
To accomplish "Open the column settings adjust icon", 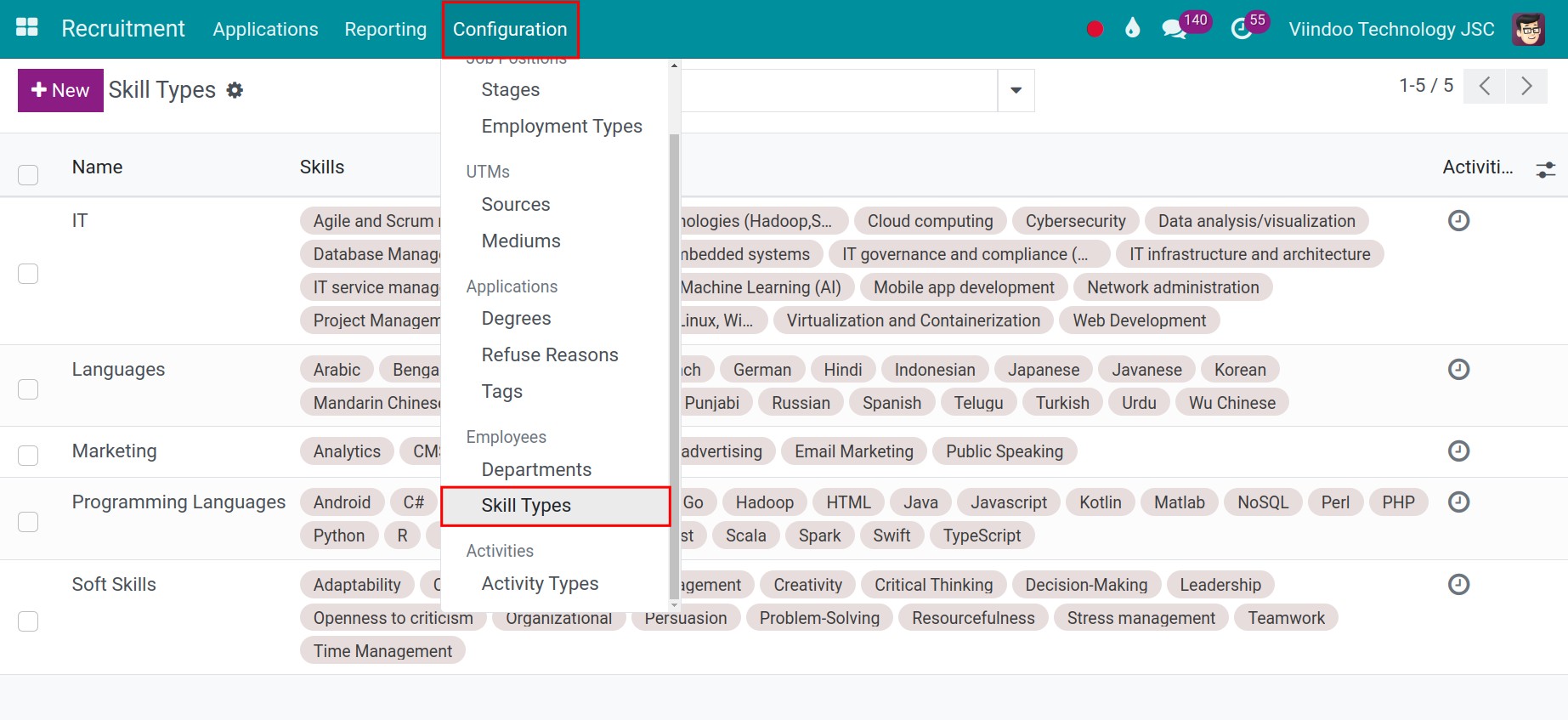I will pos(1545,170).
